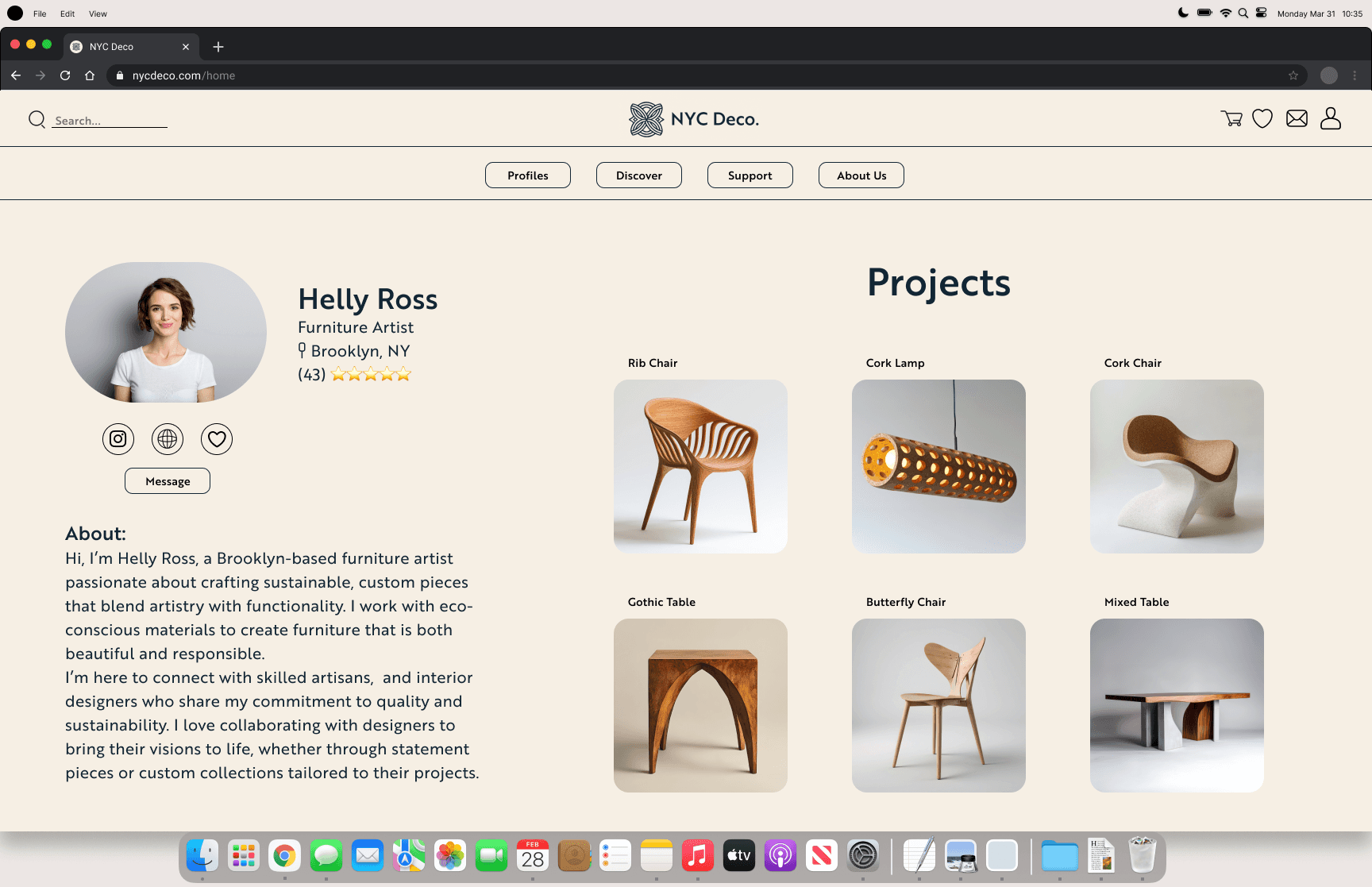
Task: Open a new browser tab
Action: (218, 47)
